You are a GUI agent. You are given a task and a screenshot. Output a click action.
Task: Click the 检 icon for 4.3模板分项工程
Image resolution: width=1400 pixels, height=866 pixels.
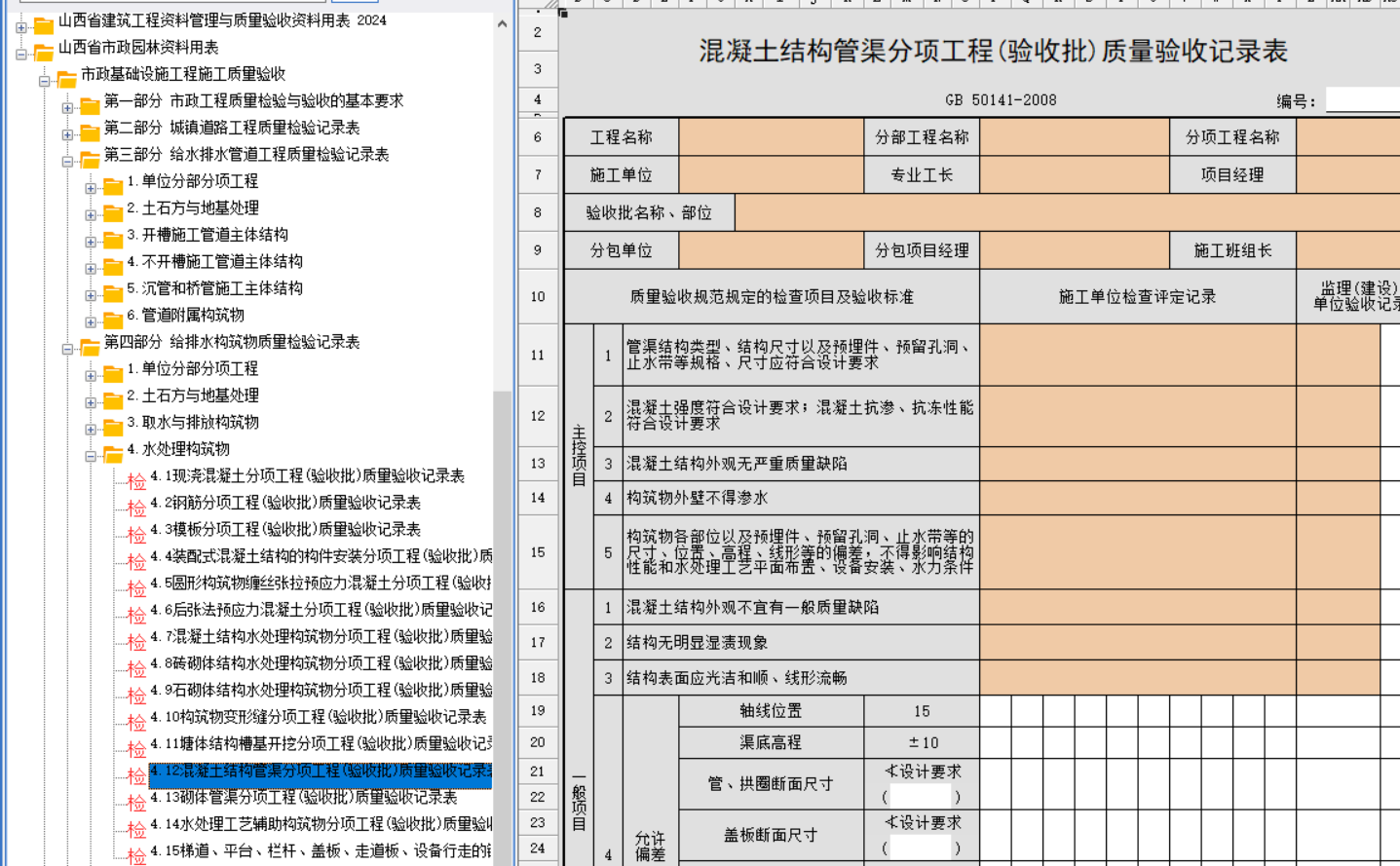[136, 532]
